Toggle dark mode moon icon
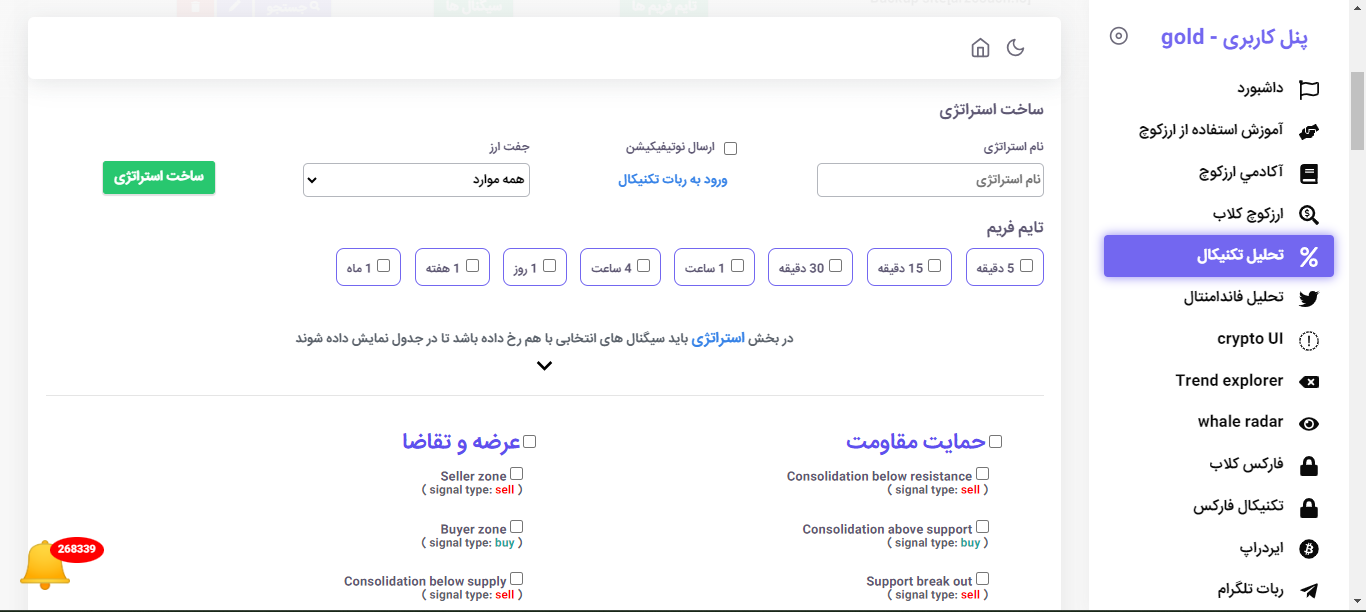The width and height of the screenshot is (1366, 612). pyautogui.click(x=1015, y=48)
